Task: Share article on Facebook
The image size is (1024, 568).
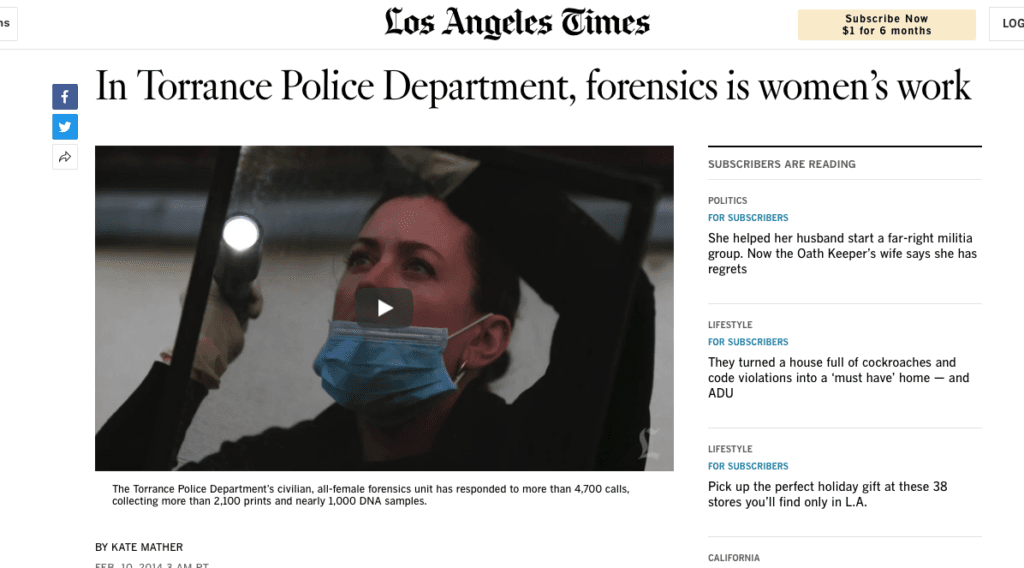Action: pos(65,97)
